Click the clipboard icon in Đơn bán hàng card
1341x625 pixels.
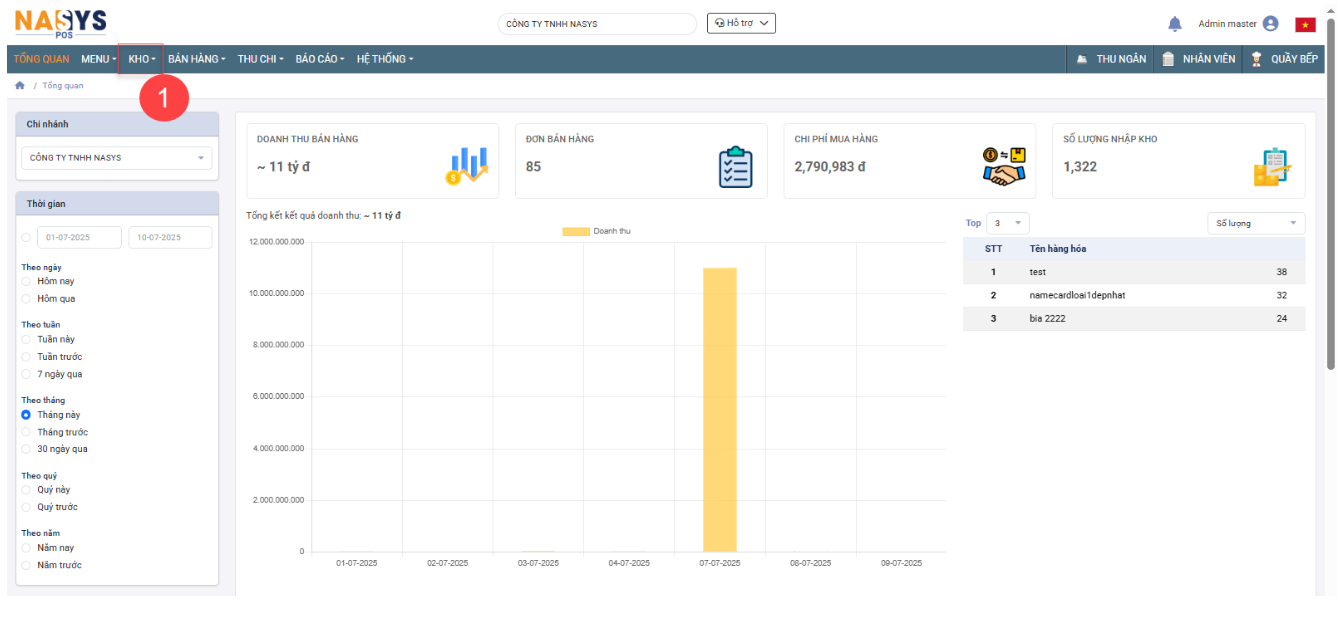click(x=735, y=166)
